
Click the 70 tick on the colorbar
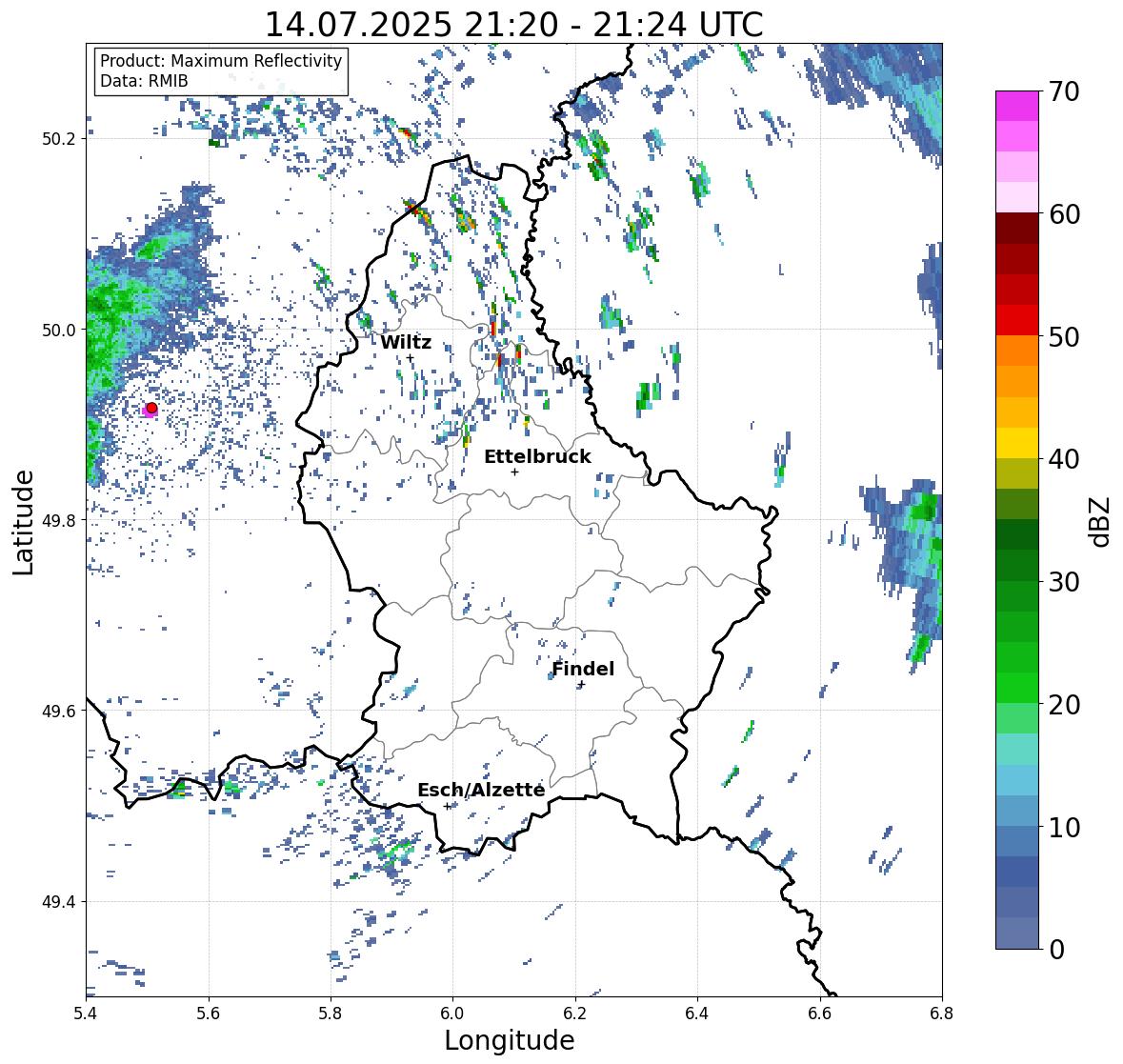tap(1064, 91)
